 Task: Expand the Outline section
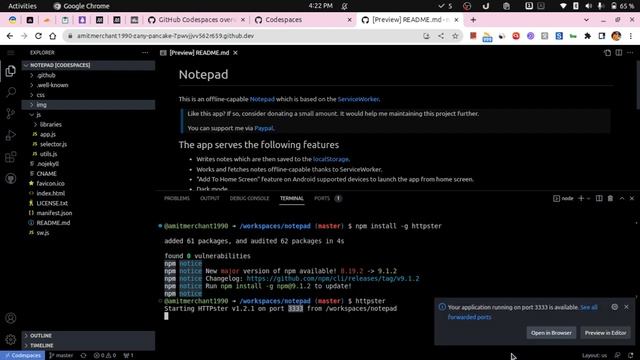click(x=88, y=336)
